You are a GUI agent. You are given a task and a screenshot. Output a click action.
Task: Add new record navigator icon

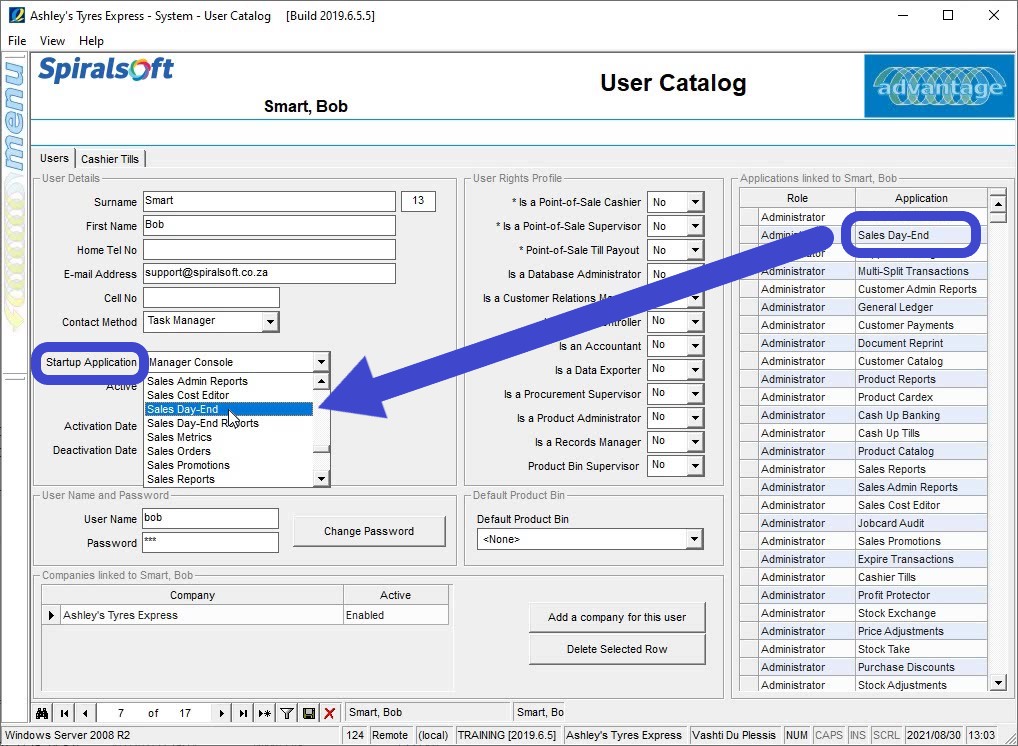click(264, 713)
